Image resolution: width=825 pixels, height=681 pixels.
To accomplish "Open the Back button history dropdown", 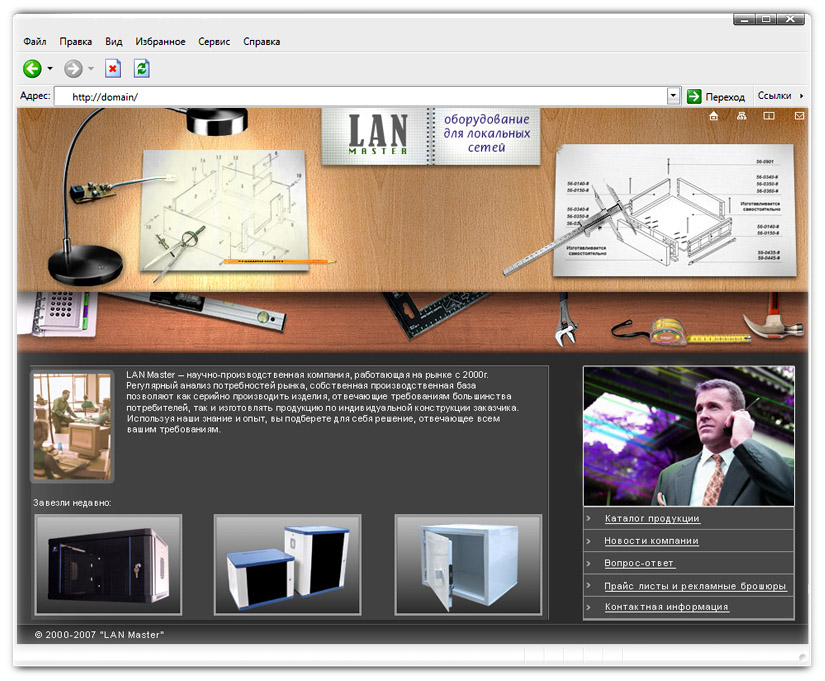I will click(51, 69).
